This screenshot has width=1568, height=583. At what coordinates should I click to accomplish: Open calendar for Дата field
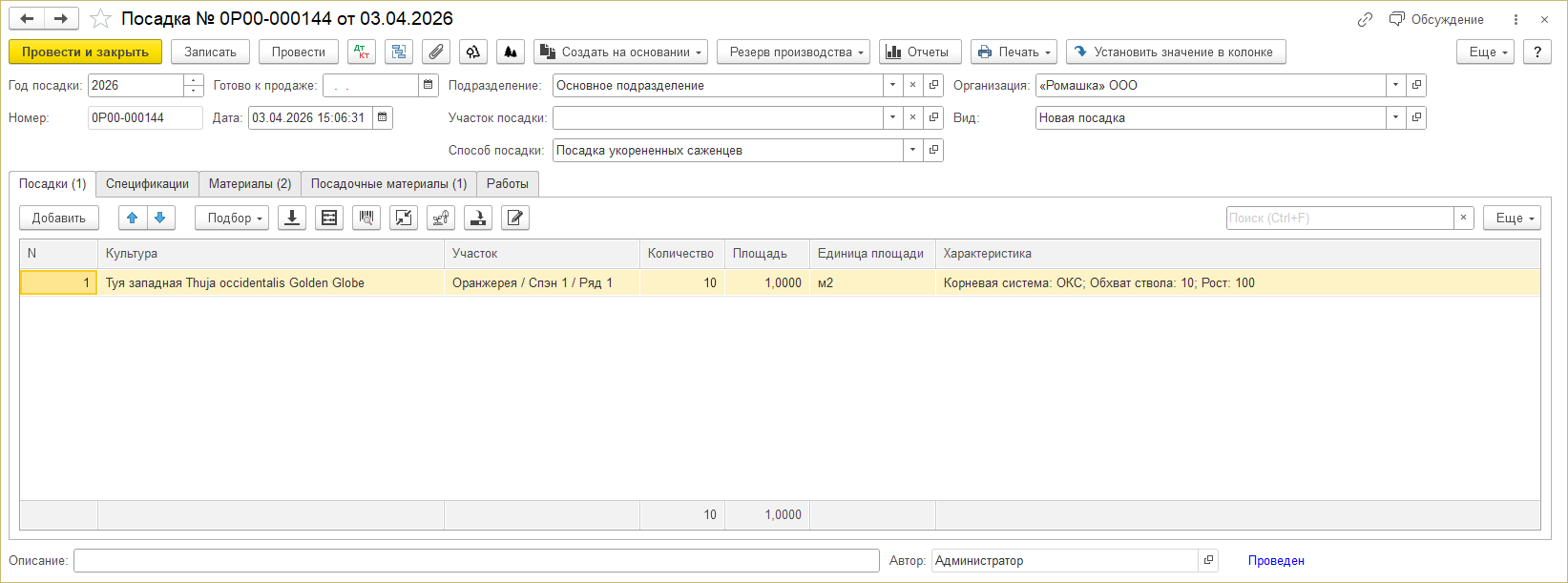tap(383, 117)
